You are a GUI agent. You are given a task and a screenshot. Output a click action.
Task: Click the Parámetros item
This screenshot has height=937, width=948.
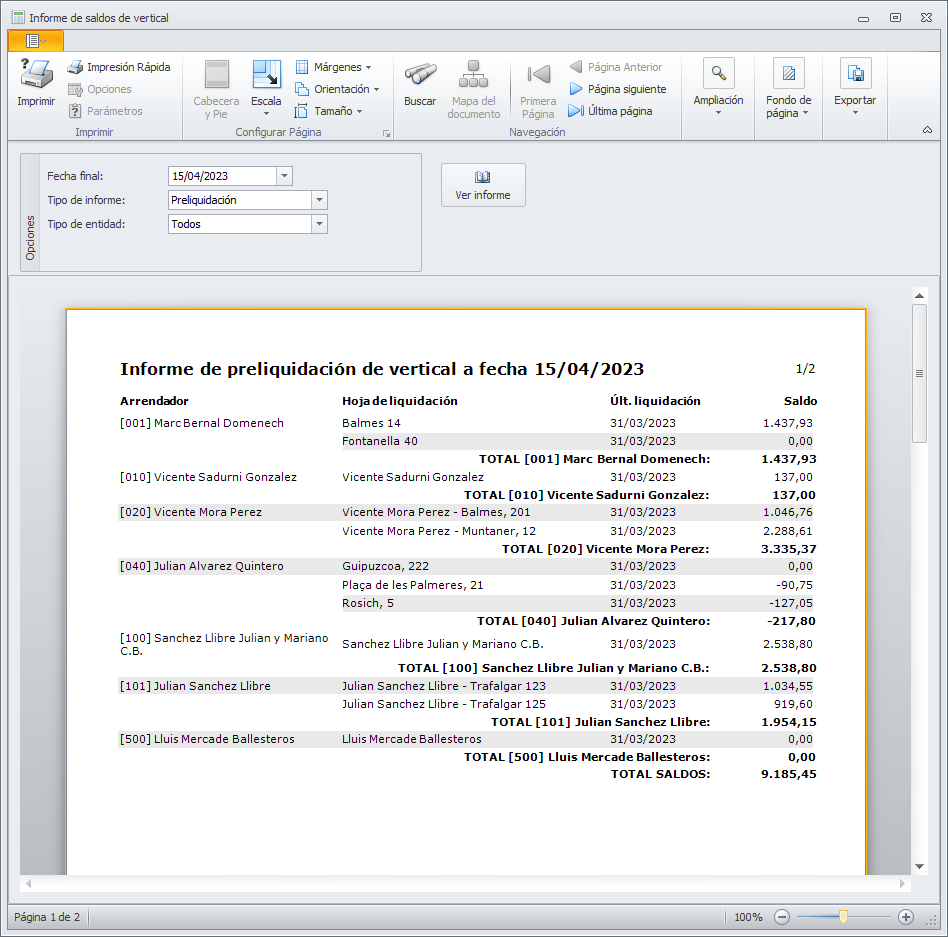pyautogui.click(x=106, y=111)
